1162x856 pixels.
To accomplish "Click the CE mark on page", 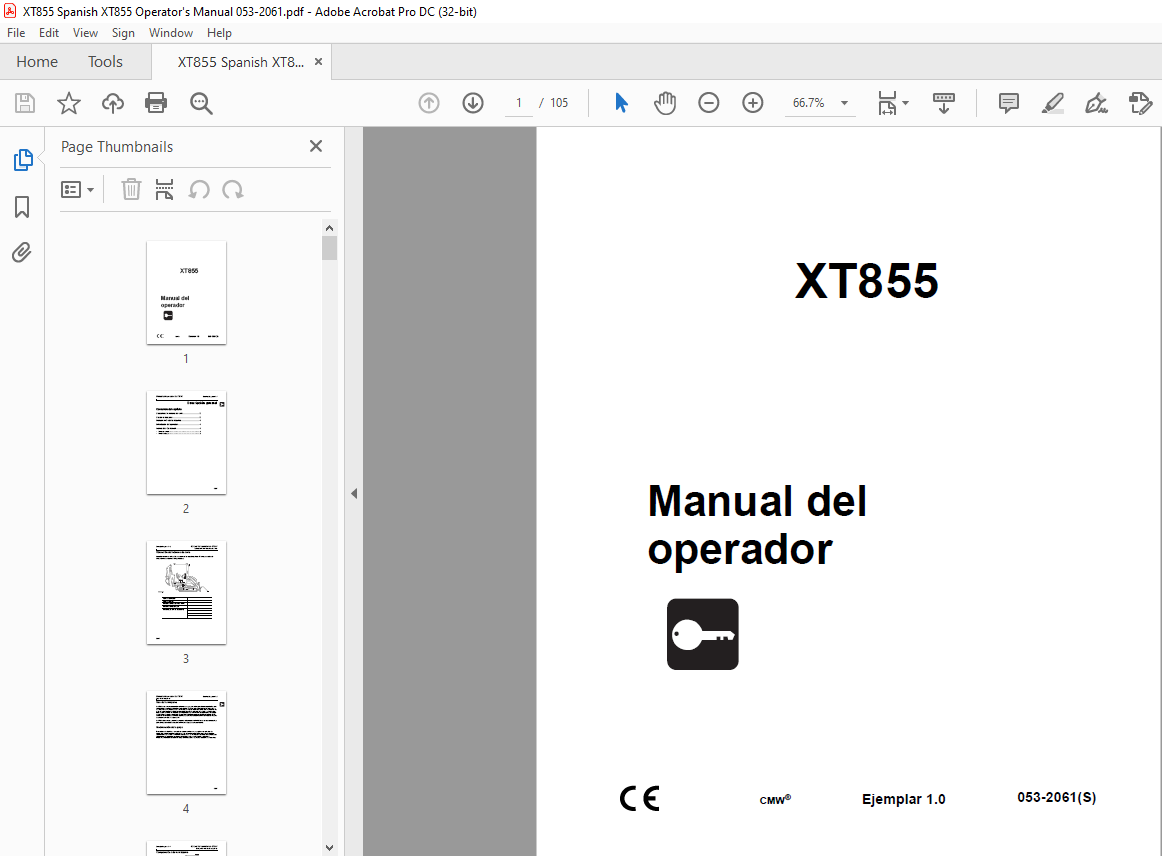I will [640, 799].
